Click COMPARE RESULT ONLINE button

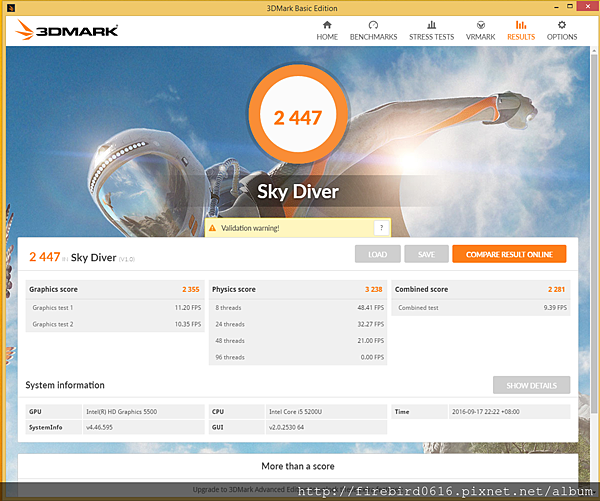pyautogui.click(x=509, y=254)
